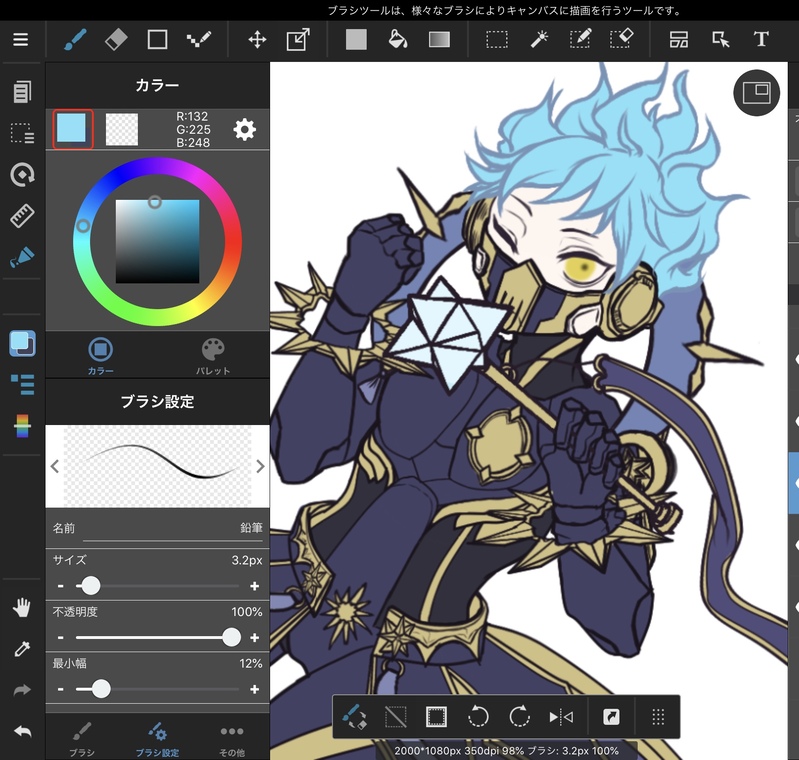The width and height of the screenshot is (799, 760).
Task: Toggle the navigator window button on canvas
Action: pyautogui.click(x=757, y=93)
